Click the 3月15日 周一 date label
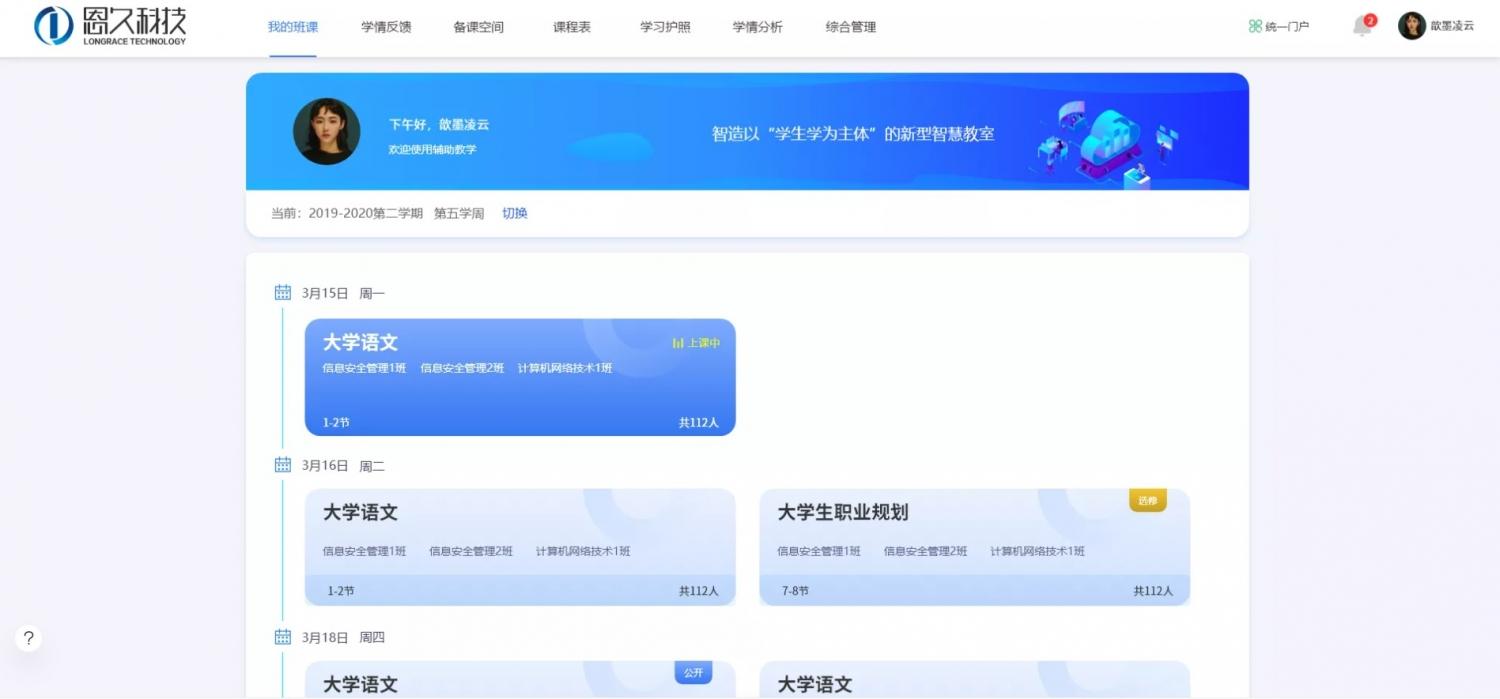 pos(343,293)
